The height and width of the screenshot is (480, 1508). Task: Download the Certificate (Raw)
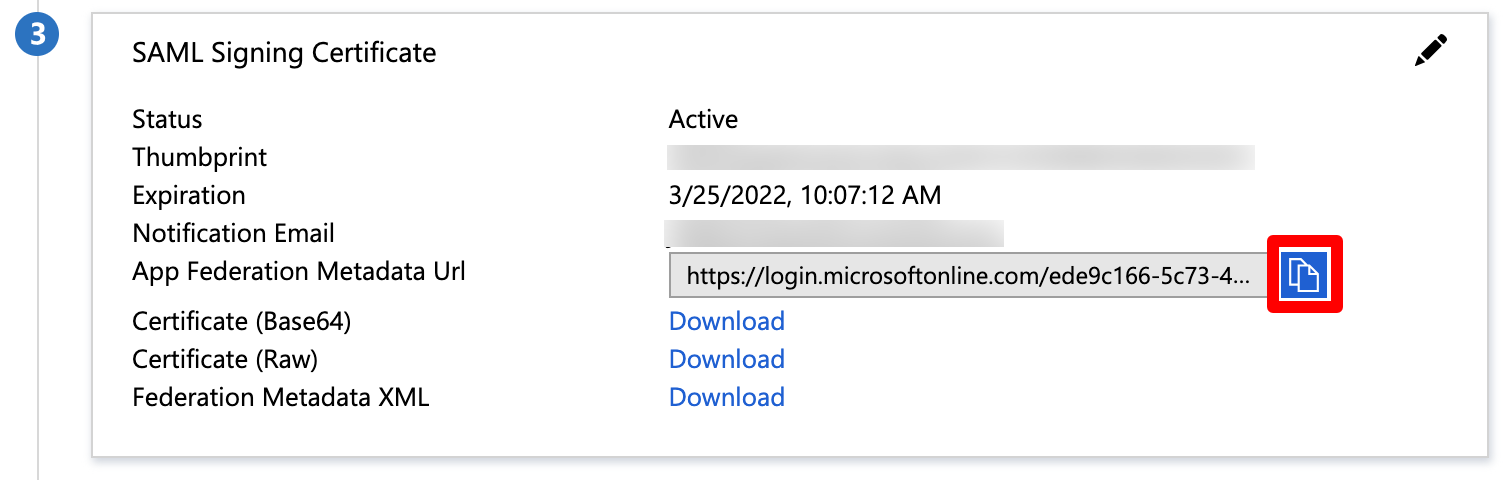pyautogui.click(x=726, y=359)
